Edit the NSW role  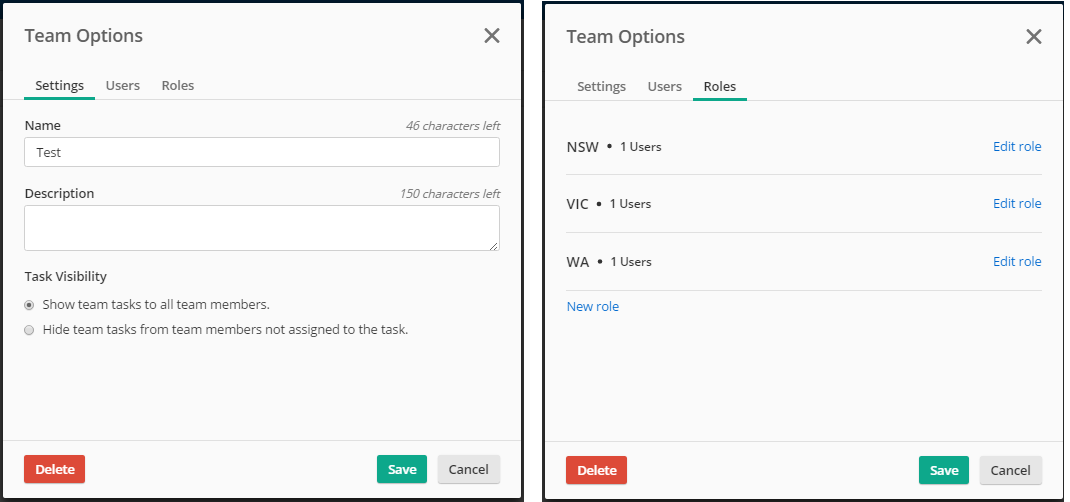1017,147
